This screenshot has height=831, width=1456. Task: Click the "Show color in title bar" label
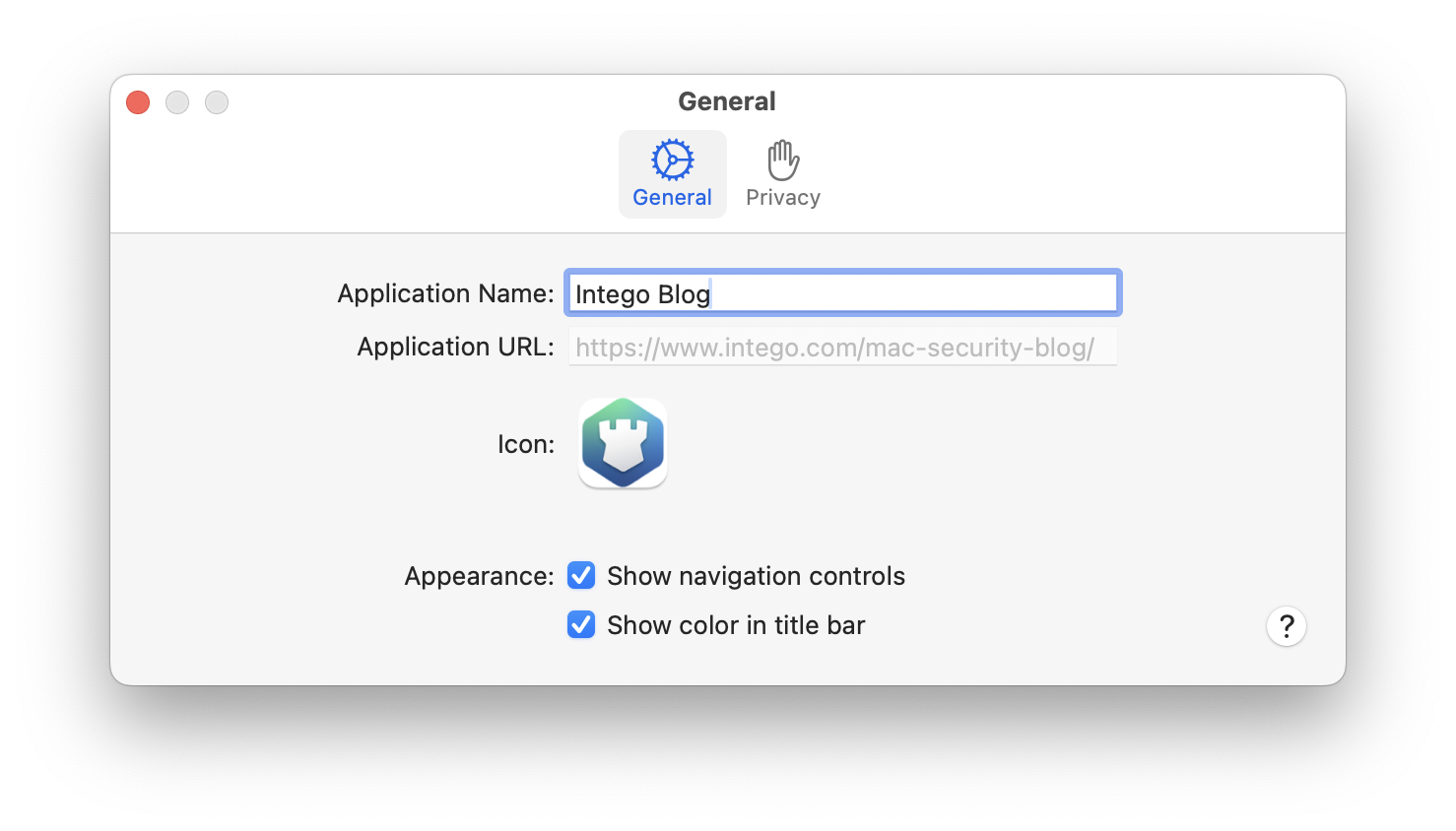click(735, 624)
